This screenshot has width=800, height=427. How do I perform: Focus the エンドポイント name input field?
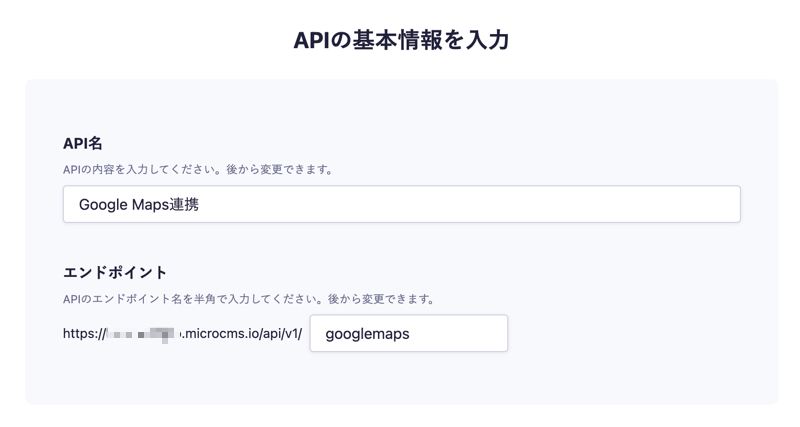408,334
